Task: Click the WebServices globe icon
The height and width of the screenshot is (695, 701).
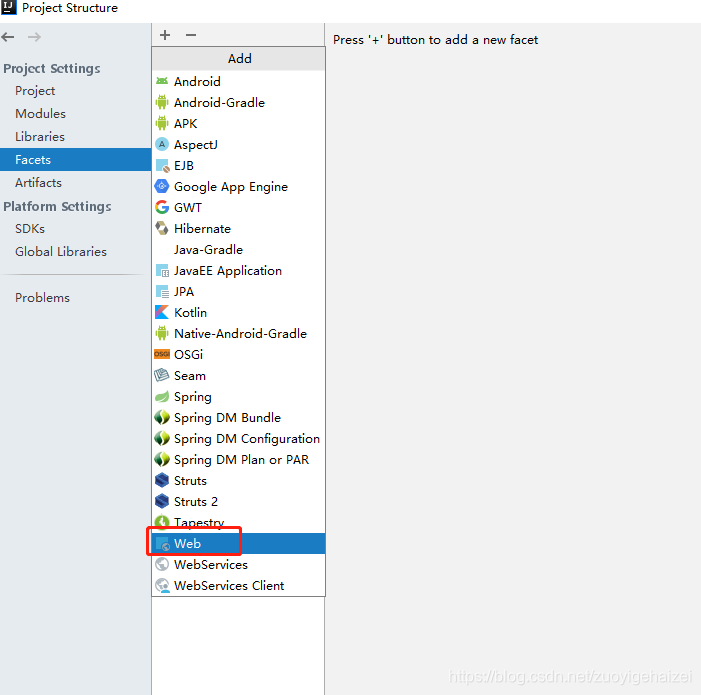Action: (162, 564)
